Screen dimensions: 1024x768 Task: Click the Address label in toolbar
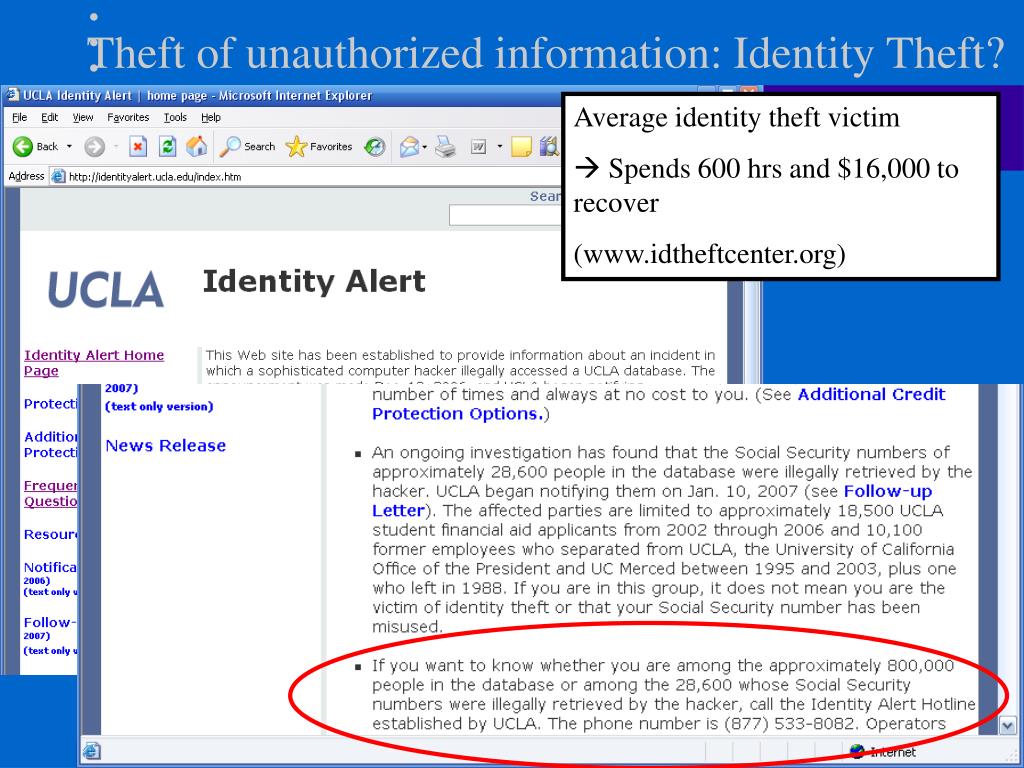26,176
